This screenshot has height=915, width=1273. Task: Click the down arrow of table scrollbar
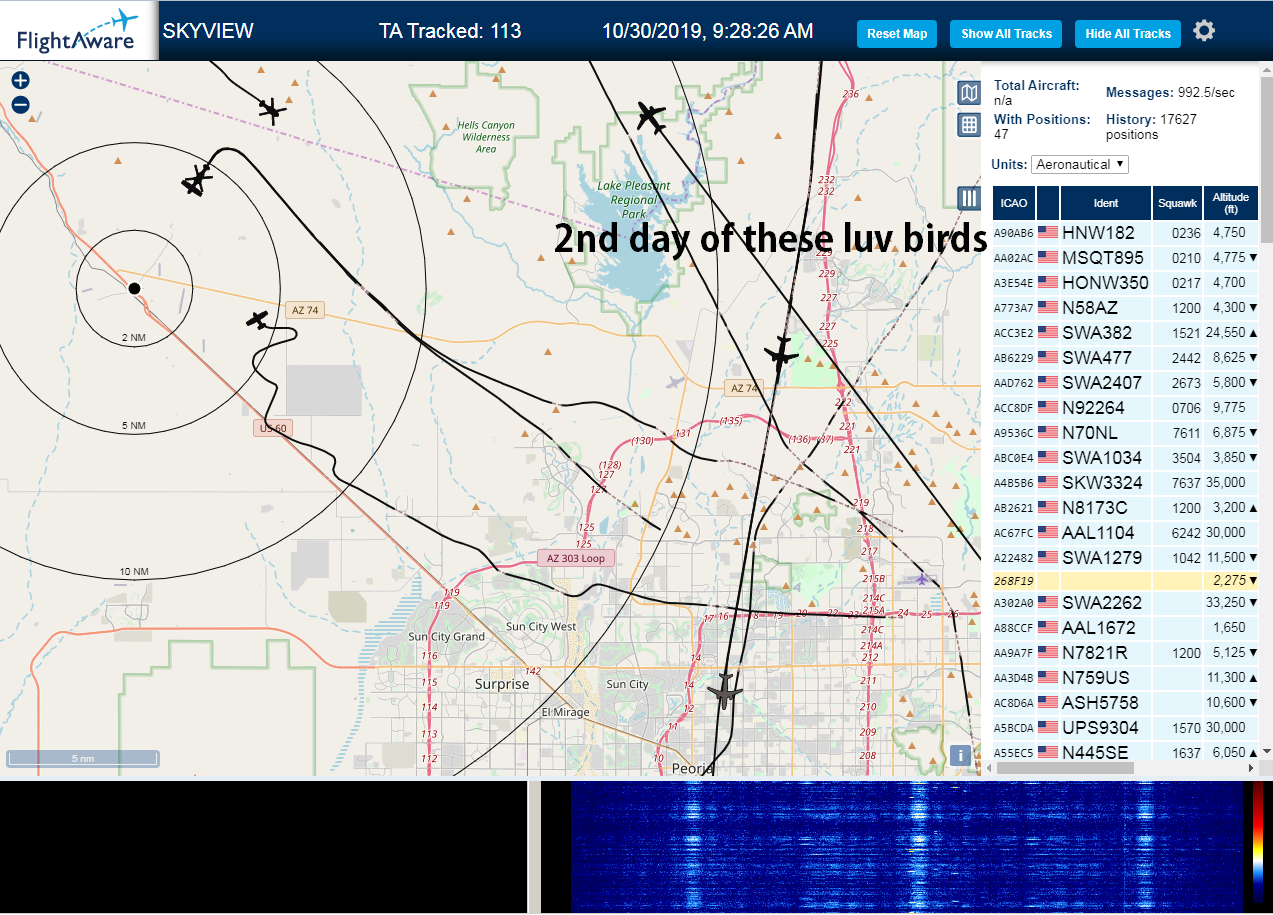1267,751
